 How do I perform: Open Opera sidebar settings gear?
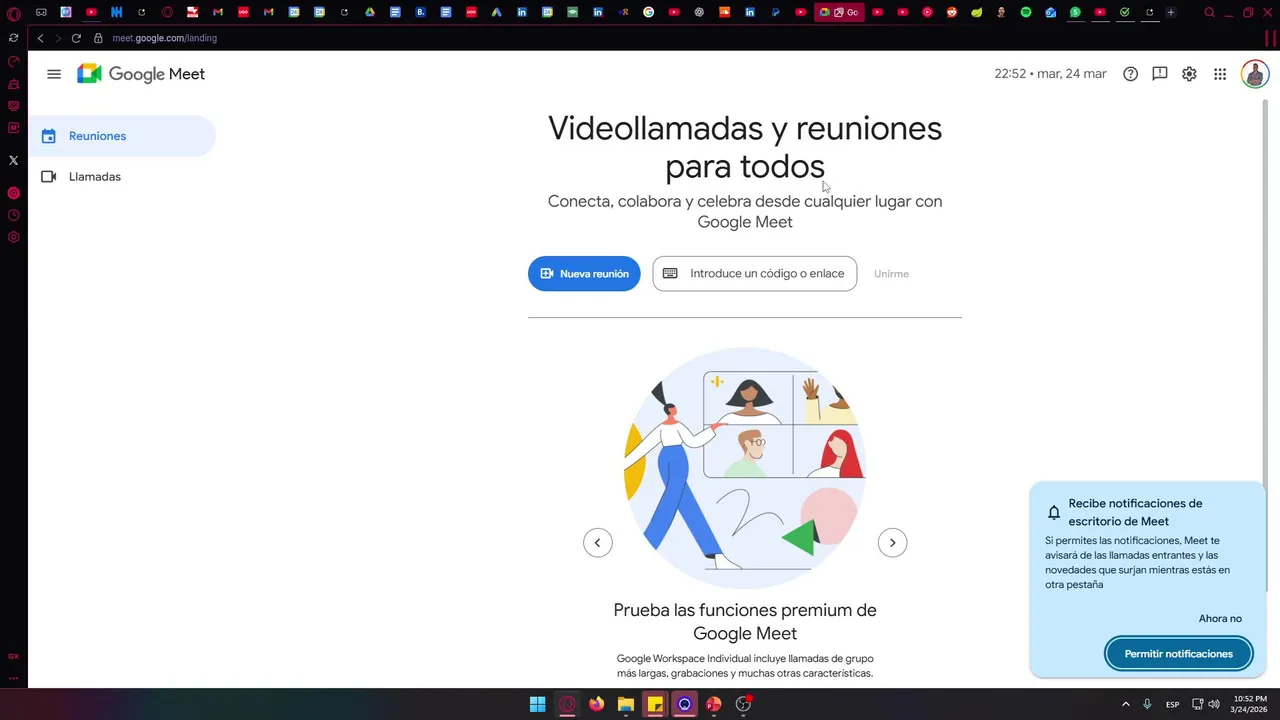(13, 237)
